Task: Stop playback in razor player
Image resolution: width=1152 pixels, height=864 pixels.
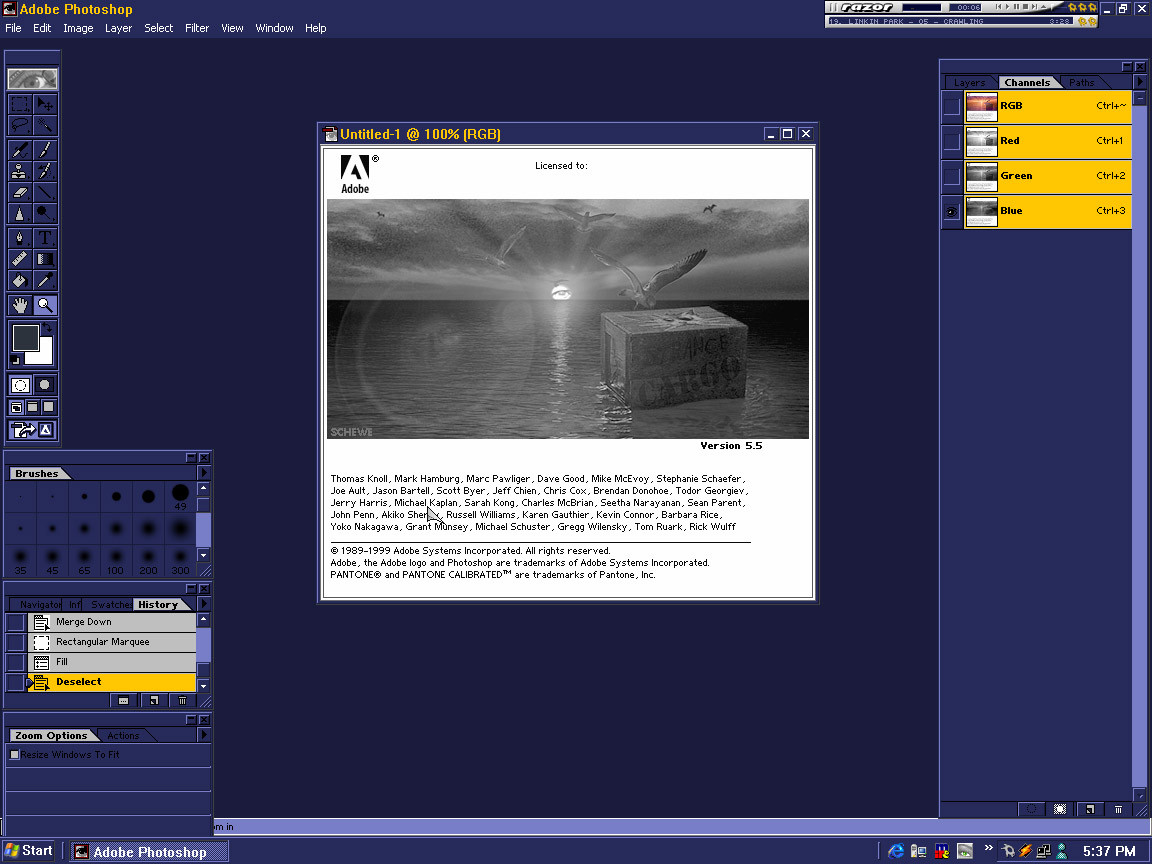Action: coord(1025,7)
